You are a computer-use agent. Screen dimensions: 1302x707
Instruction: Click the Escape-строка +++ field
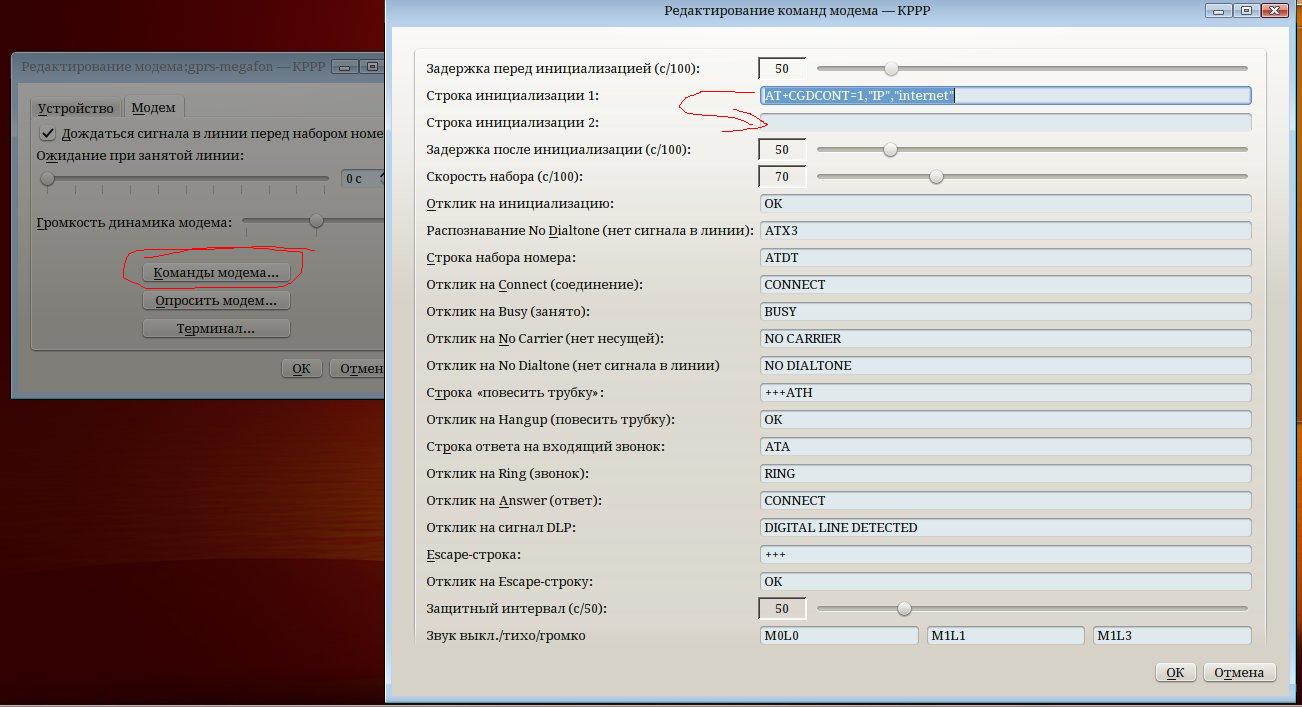(x=1005, y=555)
